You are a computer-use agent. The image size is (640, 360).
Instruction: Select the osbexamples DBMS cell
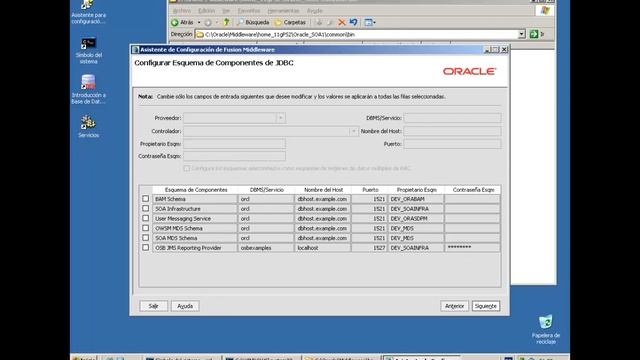[x=266, y=248]
